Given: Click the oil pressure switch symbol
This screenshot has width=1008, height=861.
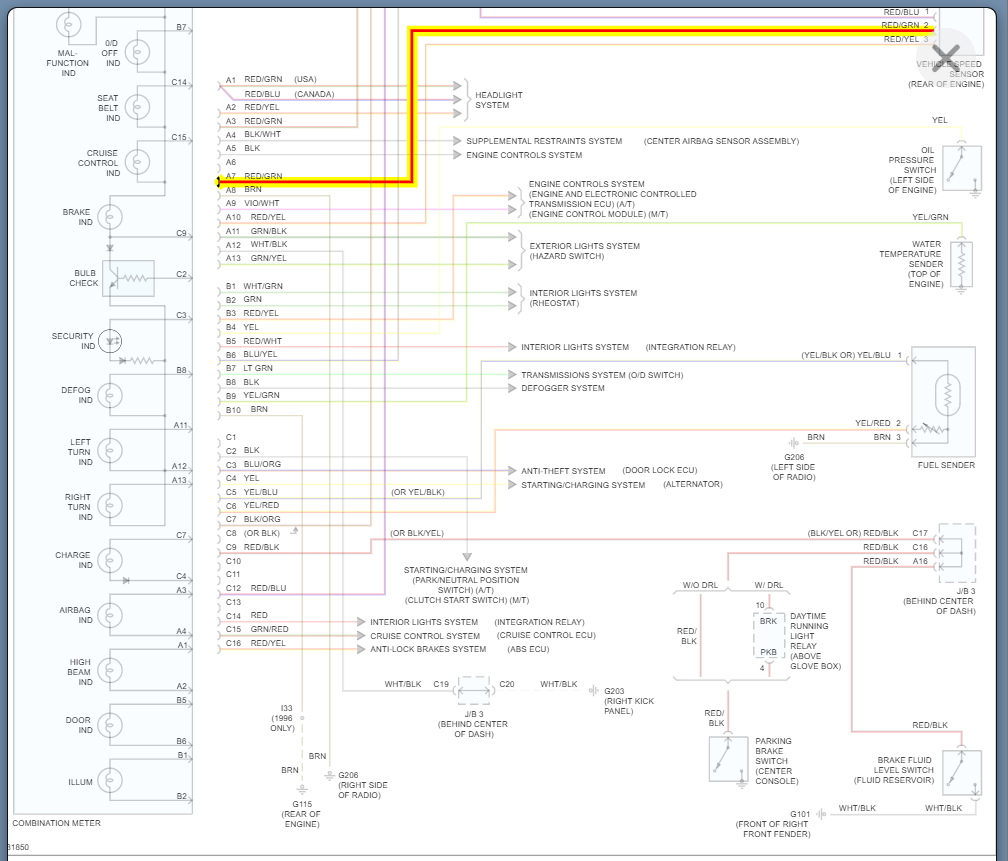Looking at the screenshot, I should pos(962,166).
